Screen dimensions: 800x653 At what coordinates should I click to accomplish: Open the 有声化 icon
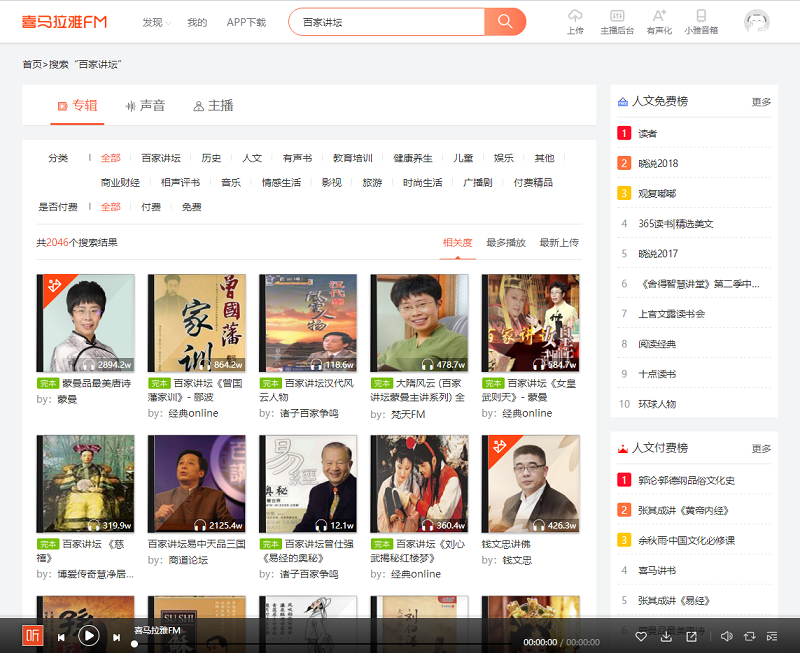click(x=659, y=22)
